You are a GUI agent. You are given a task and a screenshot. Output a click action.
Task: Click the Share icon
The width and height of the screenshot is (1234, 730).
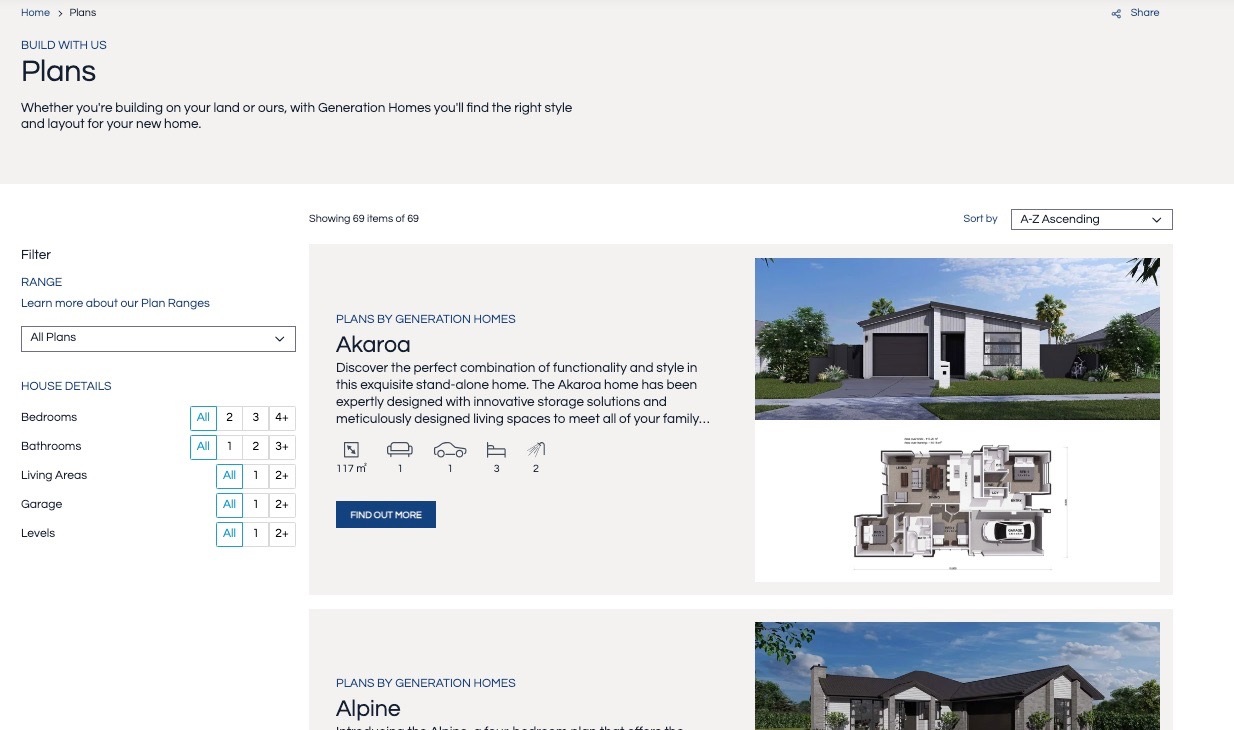[x=1116, y=13]
